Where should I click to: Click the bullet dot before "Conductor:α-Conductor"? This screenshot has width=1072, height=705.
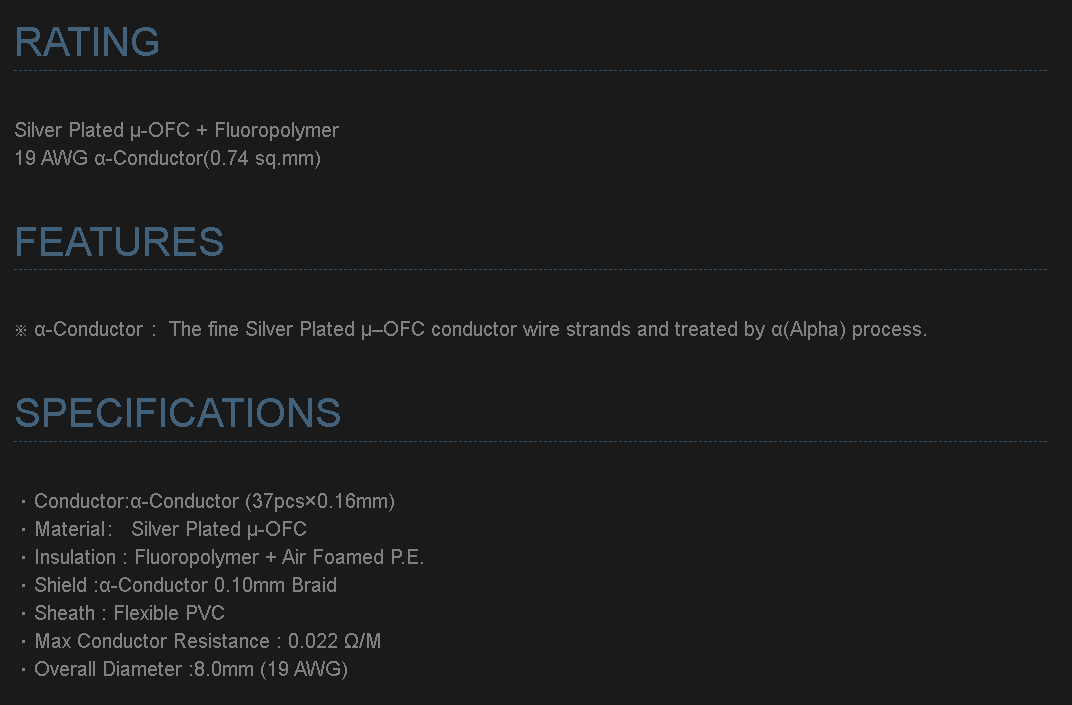click(22, 502)
